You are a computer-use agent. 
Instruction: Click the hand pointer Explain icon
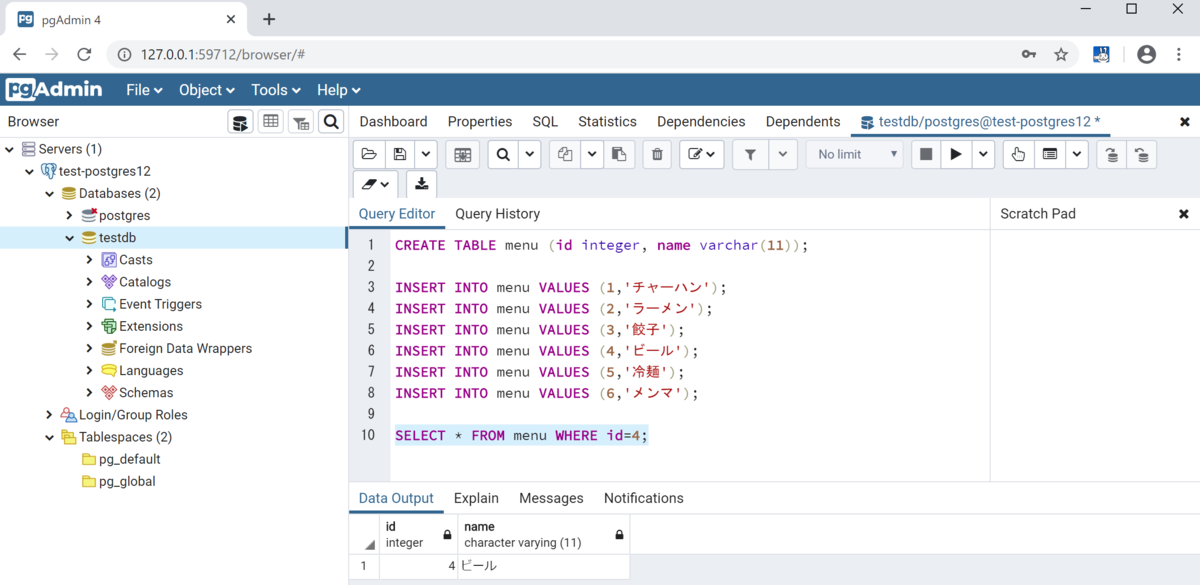coord(1018,154)
